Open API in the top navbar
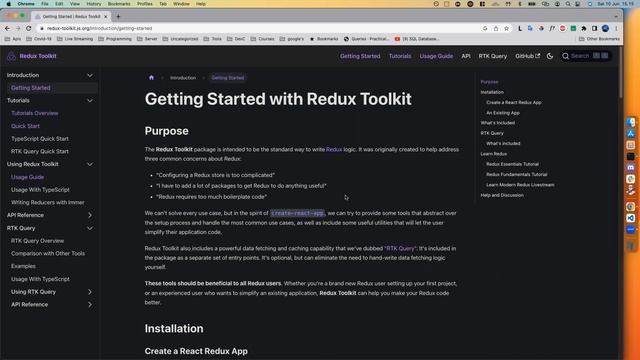The width and height of the screenshot is (640, 360). click(466, 56)
